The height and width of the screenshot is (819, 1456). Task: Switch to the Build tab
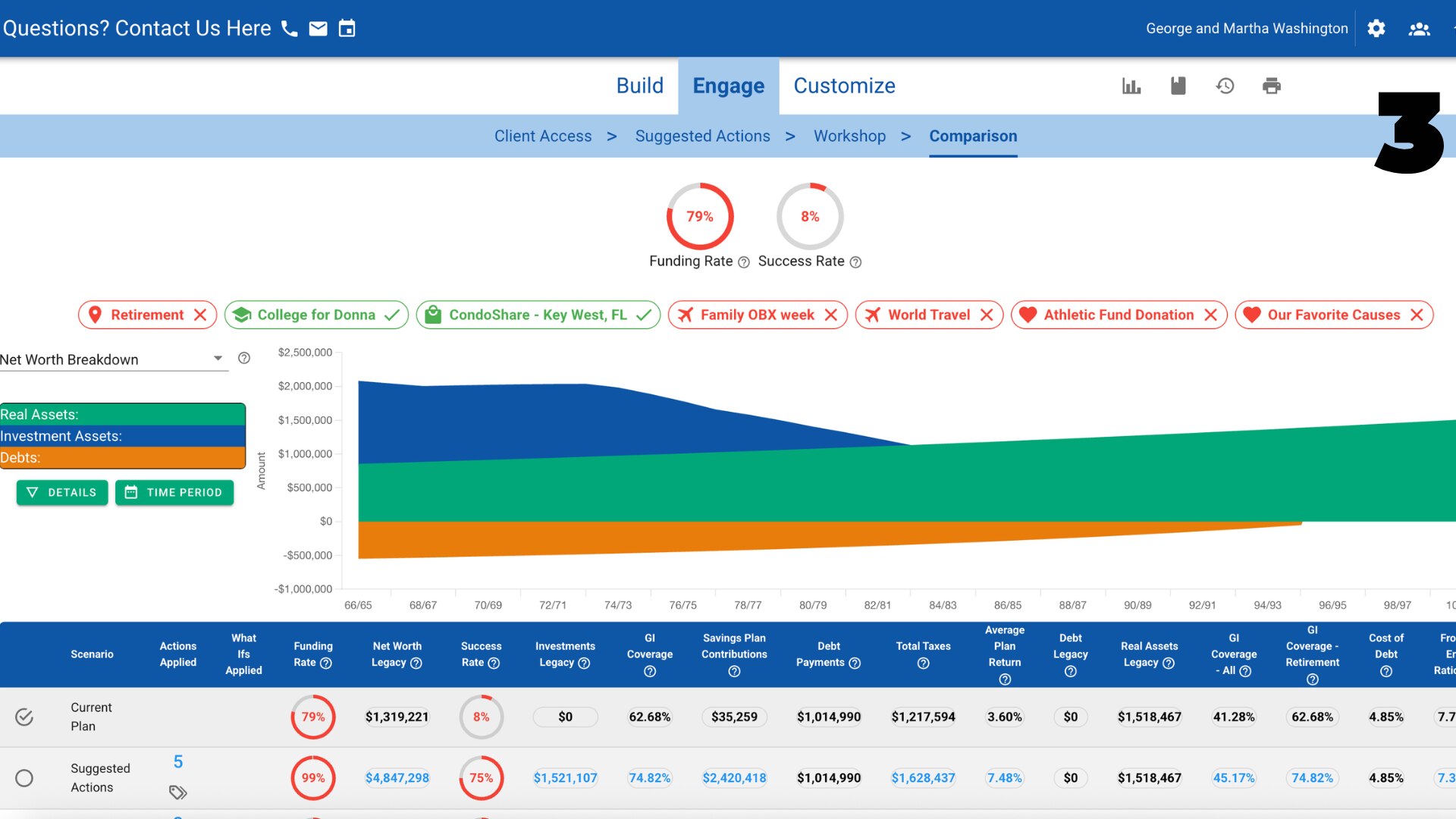(639, 86)
